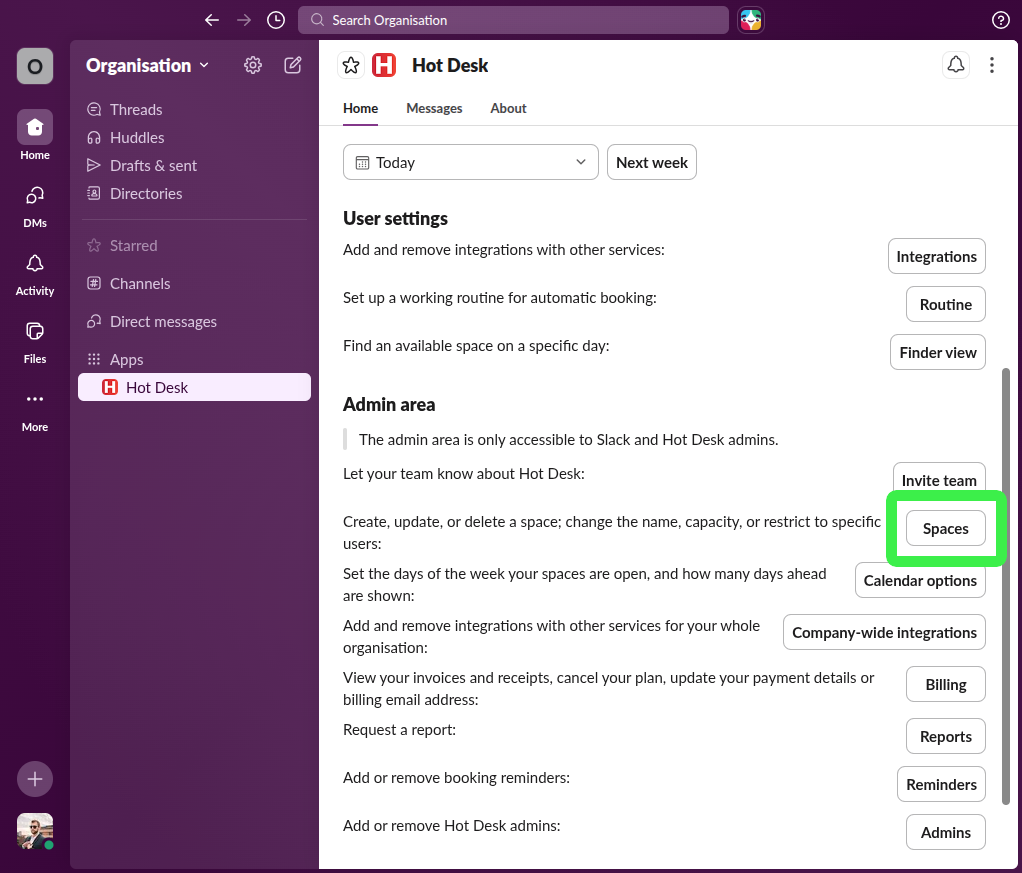Switch to the Messages tab

434,108
